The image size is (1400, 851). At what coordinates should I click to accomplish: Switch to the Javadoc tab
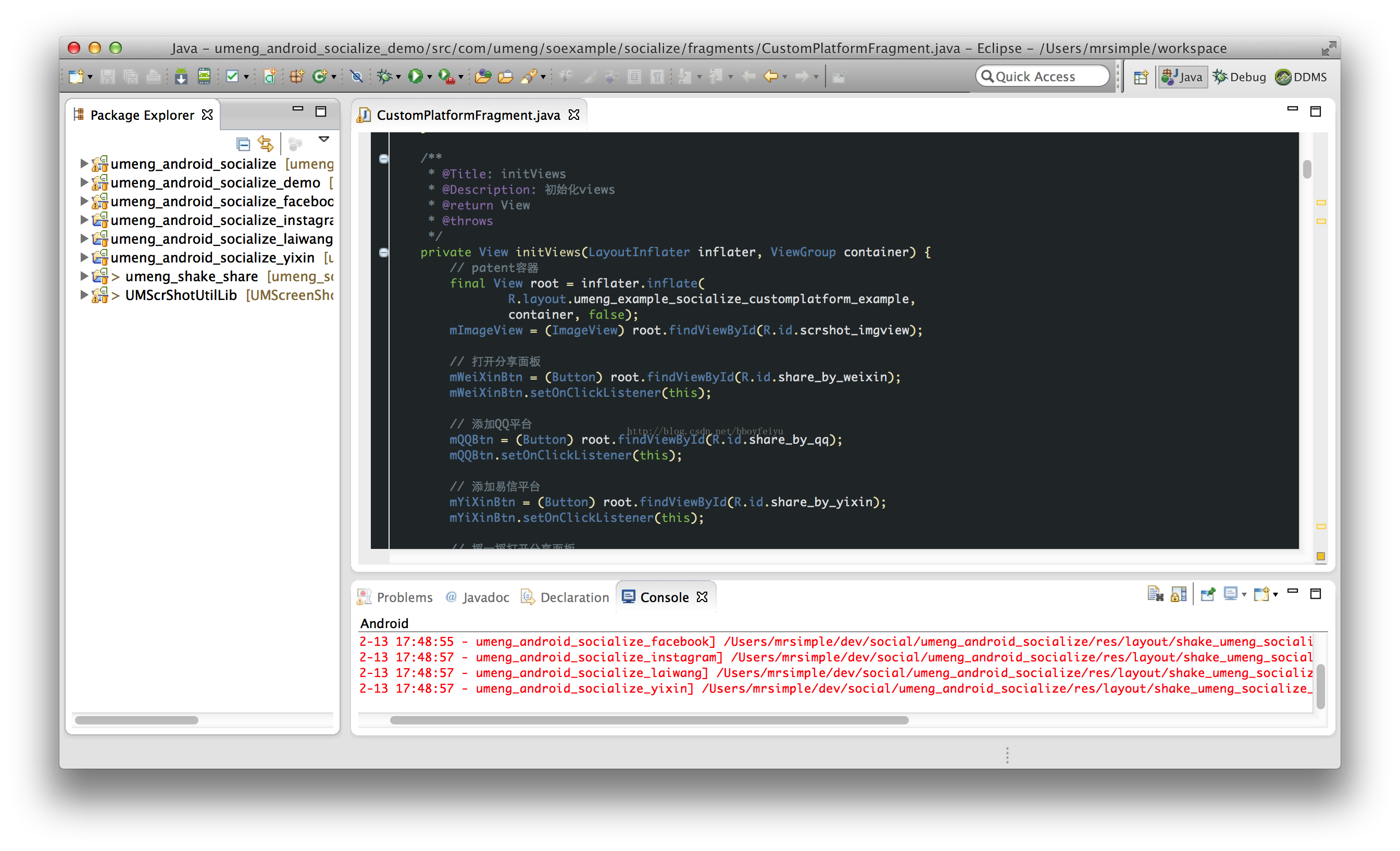click(x=478, y=598)
